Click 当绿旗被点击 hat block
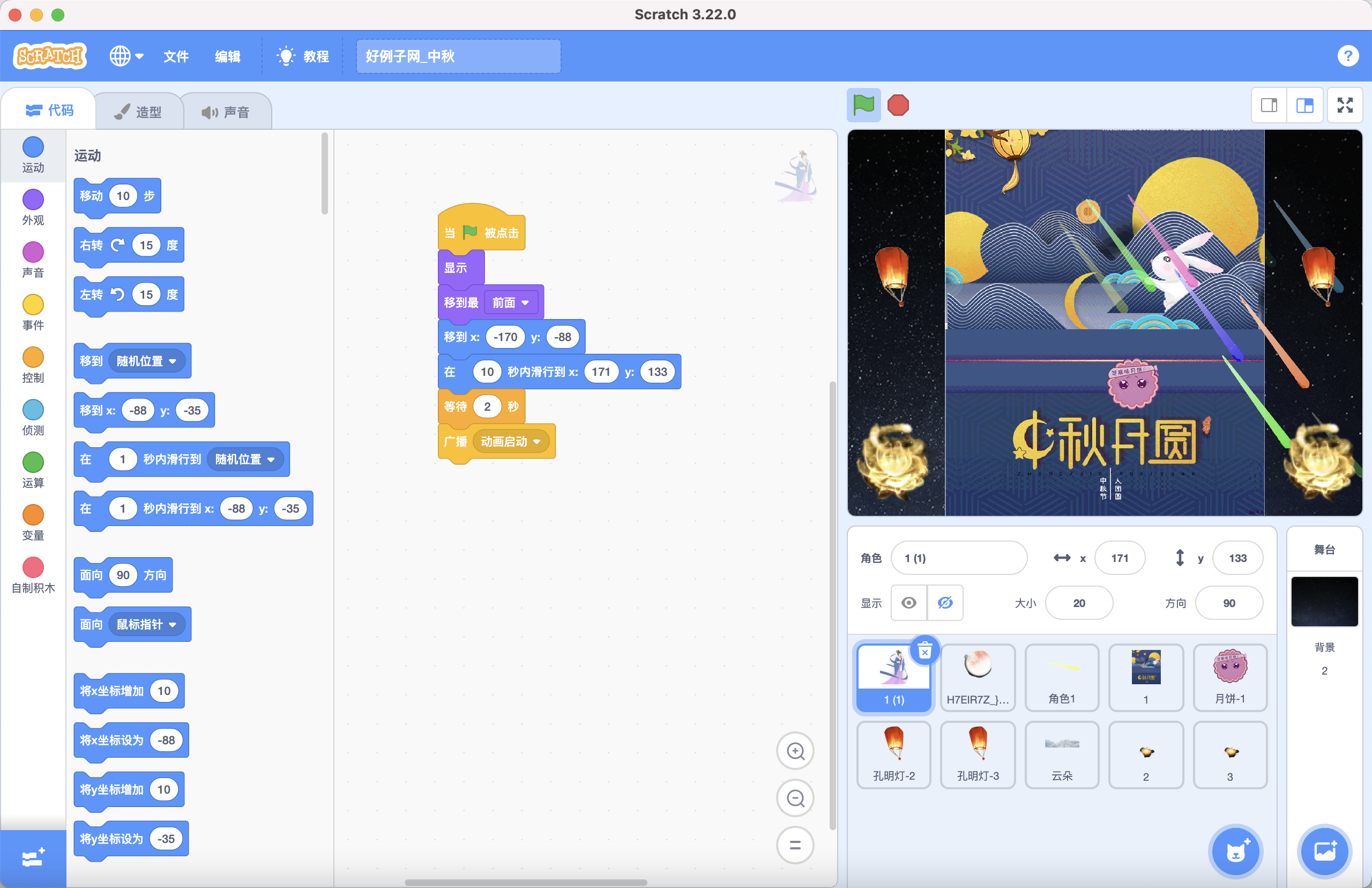The height and width of the screenshot is (888, 1372). click(482, 228)
